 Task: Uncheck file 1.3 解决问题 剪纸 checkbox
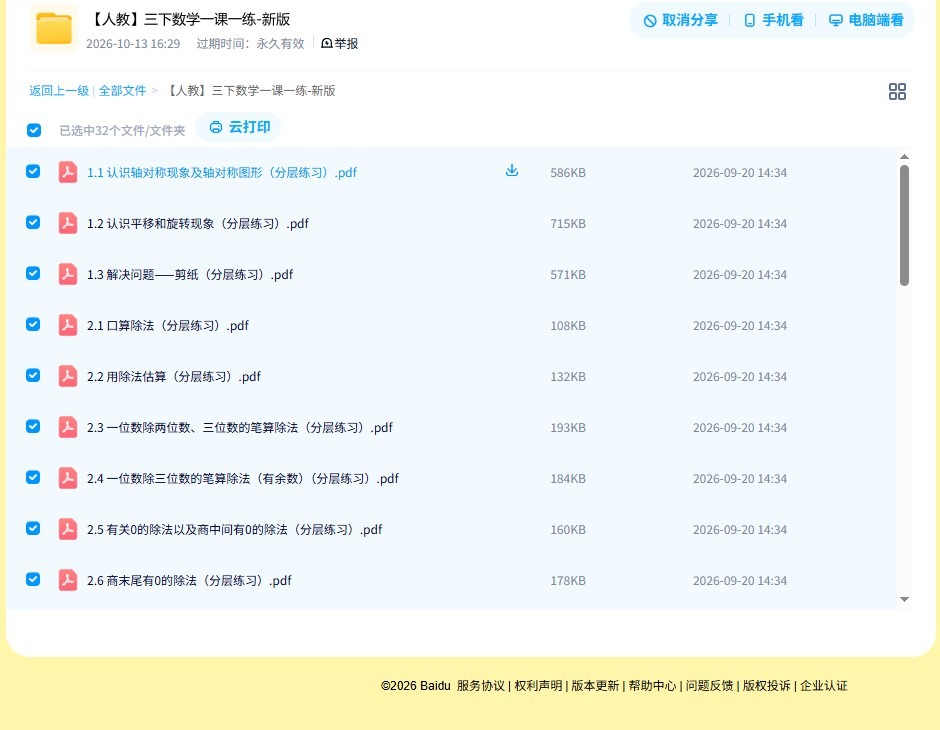click(33, 273)
